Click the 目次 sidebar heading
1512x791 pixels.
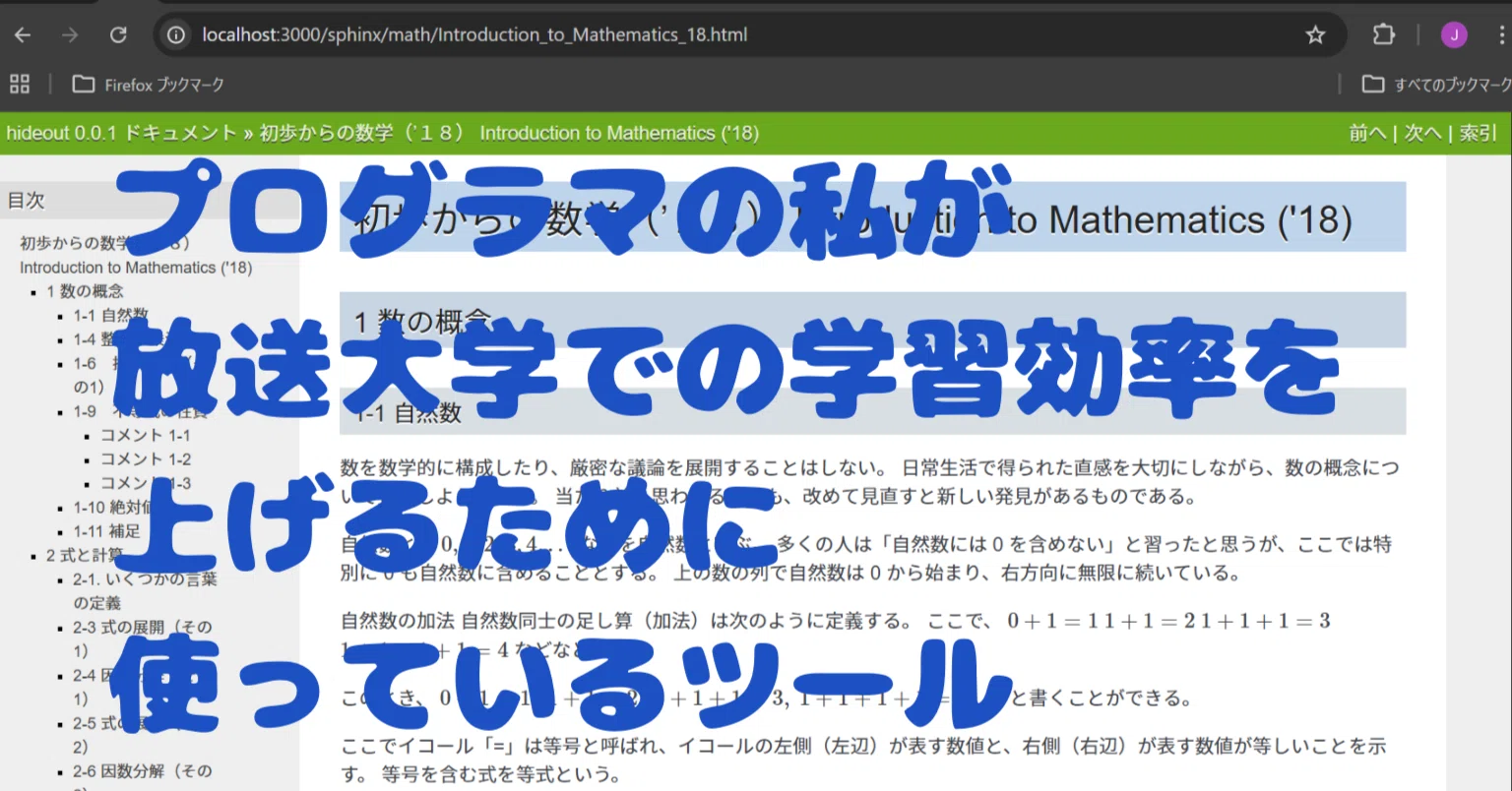pos(27,200)
